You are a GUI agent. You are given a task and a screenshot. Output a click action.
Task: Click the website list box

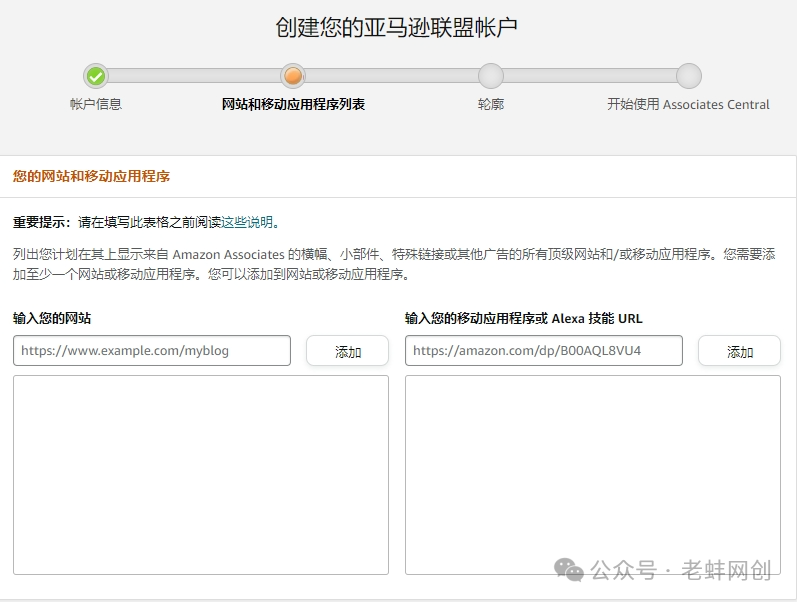[201, 475]
